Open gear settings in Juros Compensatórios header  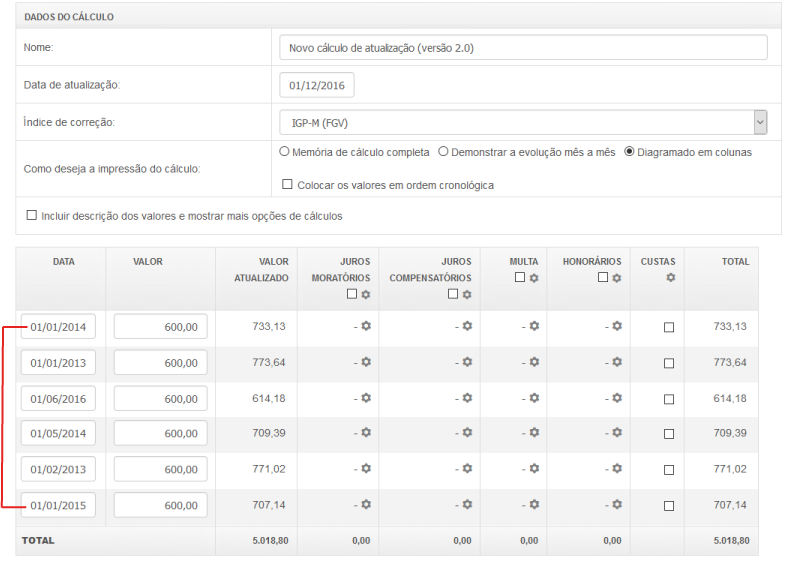click(x=467, y=294)
